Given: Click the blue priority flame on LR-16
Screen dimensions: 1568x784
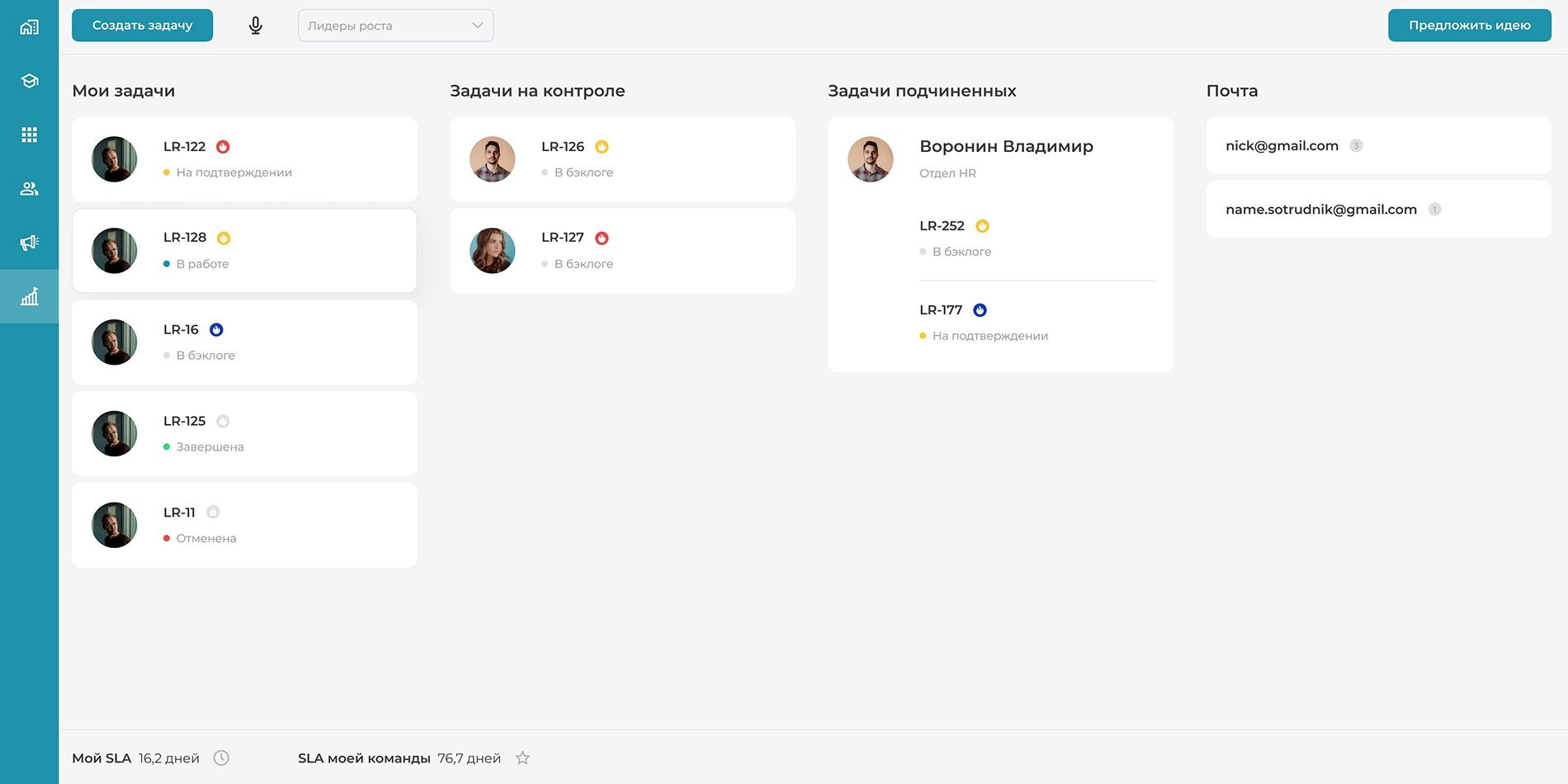Looking at the screenshot, I should tap(216, 329).
